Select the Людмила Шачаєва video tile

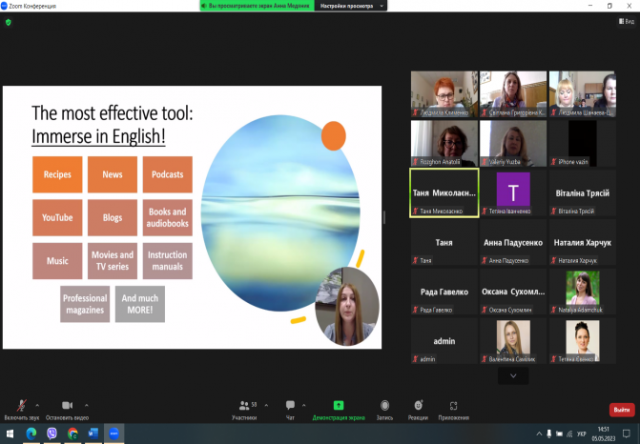click(582, 94)
